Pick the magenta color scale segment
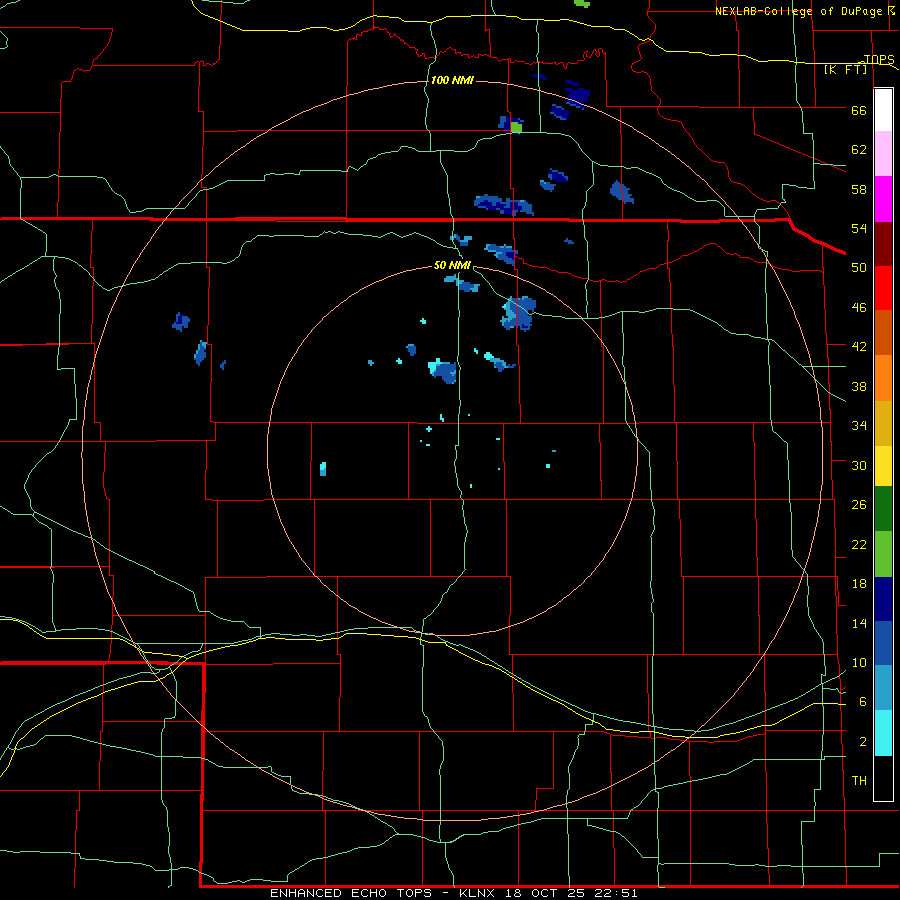The height and width of the screenshot is (900, 900). coord(883,199)
